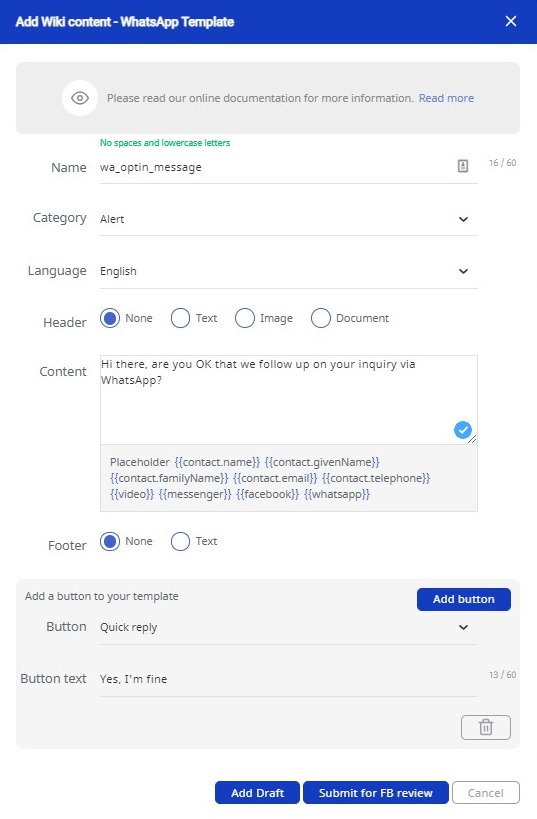
Task: Insert the {{contact.email}} placeholder
Action: 275,478
